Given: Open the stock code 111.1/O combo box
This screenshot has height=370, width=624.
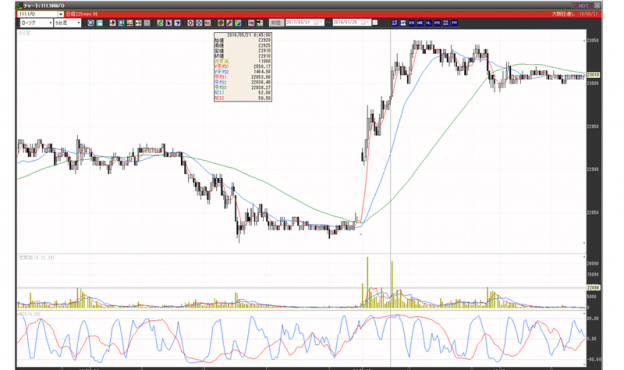Looking at the screenshot, I should tap(41, 14).
